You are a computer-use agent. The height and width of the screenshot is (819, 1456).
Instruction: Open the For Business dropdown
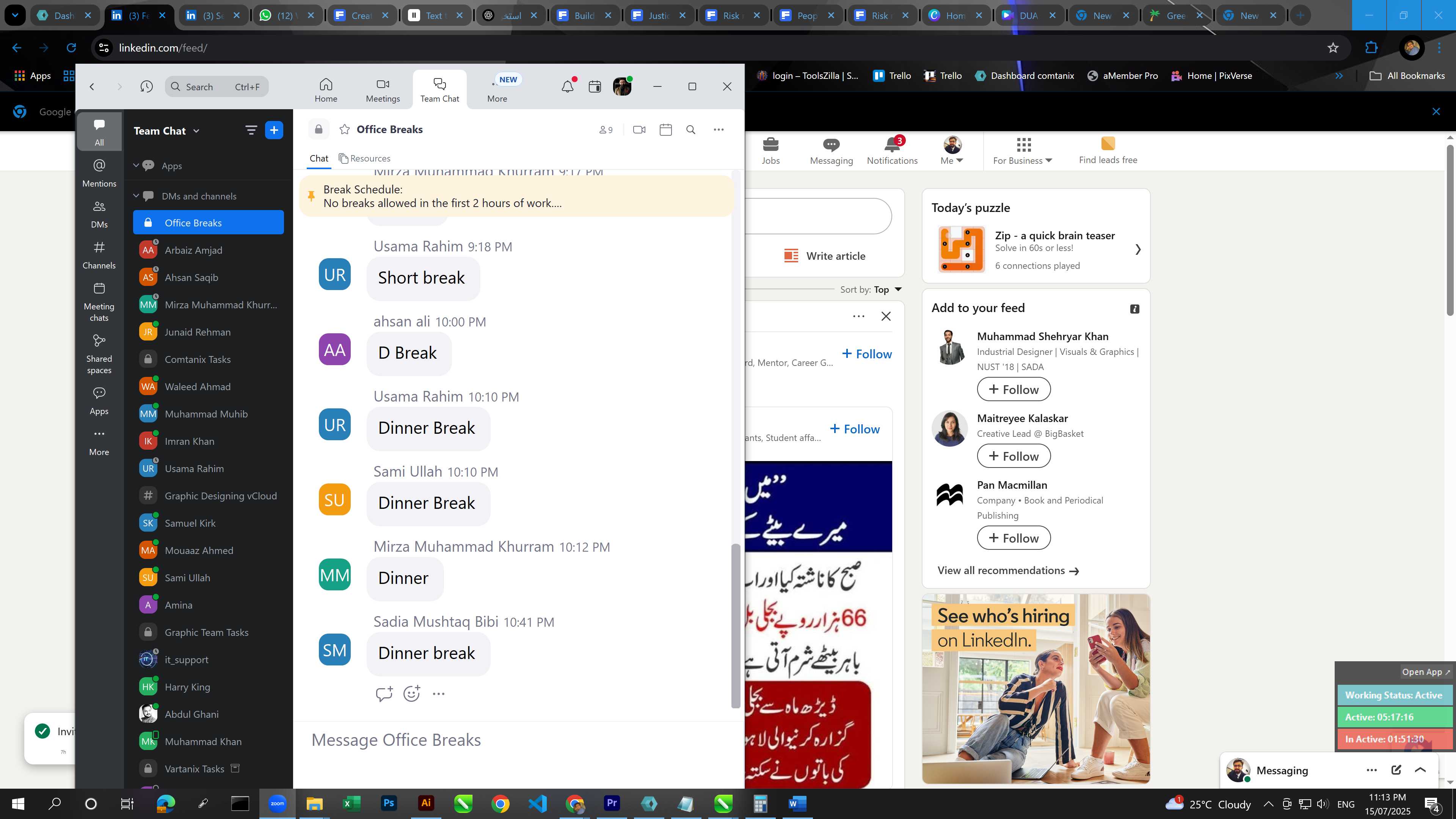click(1023, 152)
